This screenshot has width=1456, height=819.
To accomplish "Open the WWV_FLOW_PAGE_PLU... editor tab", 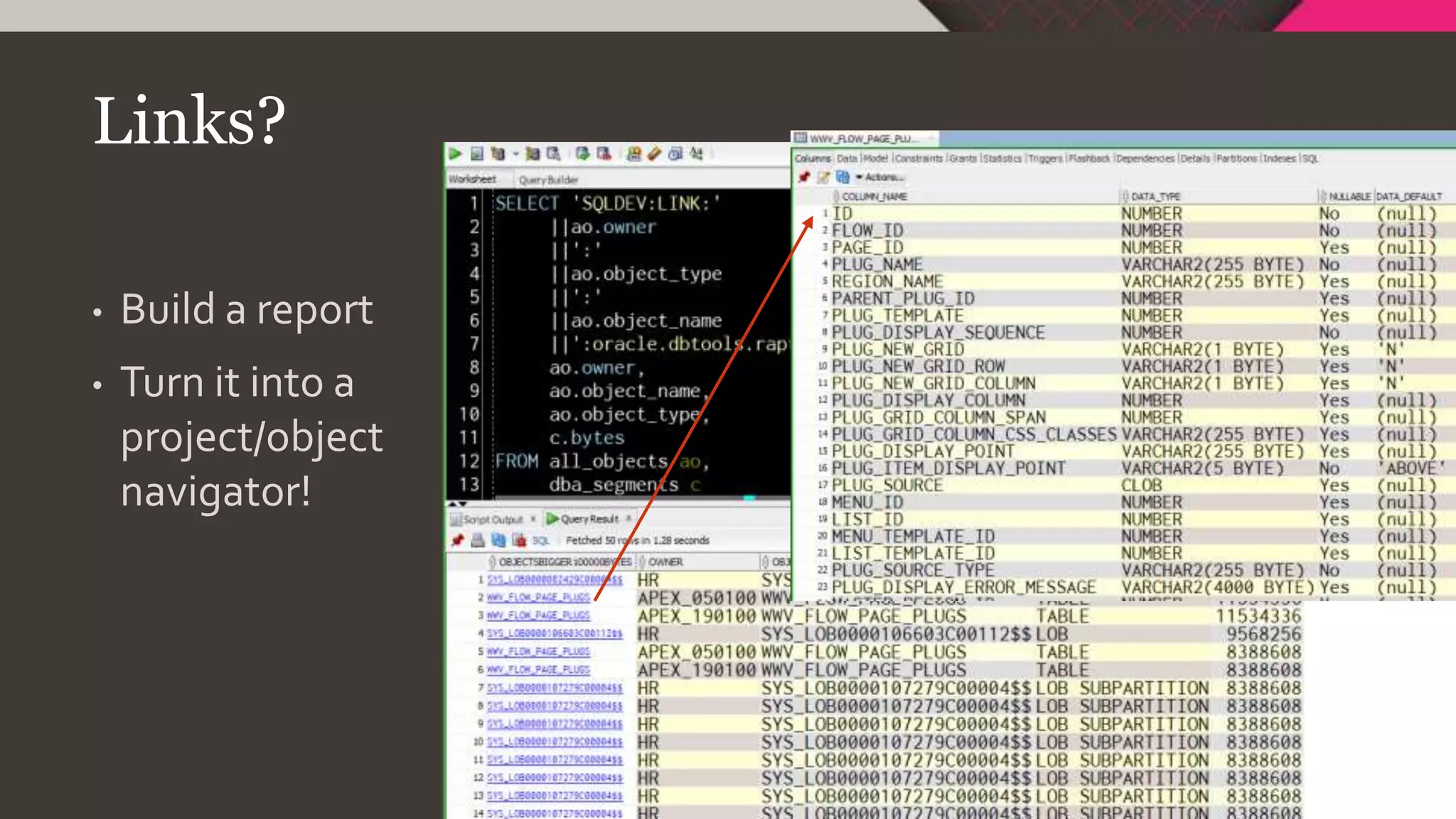I will click(864, 138).
